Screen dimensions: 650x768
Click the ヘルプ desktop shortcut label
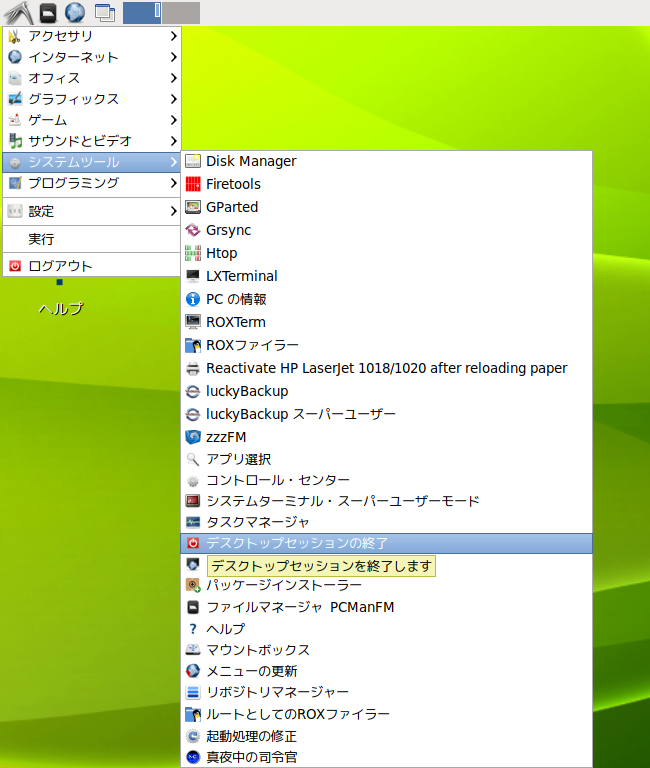pos(61,309)
